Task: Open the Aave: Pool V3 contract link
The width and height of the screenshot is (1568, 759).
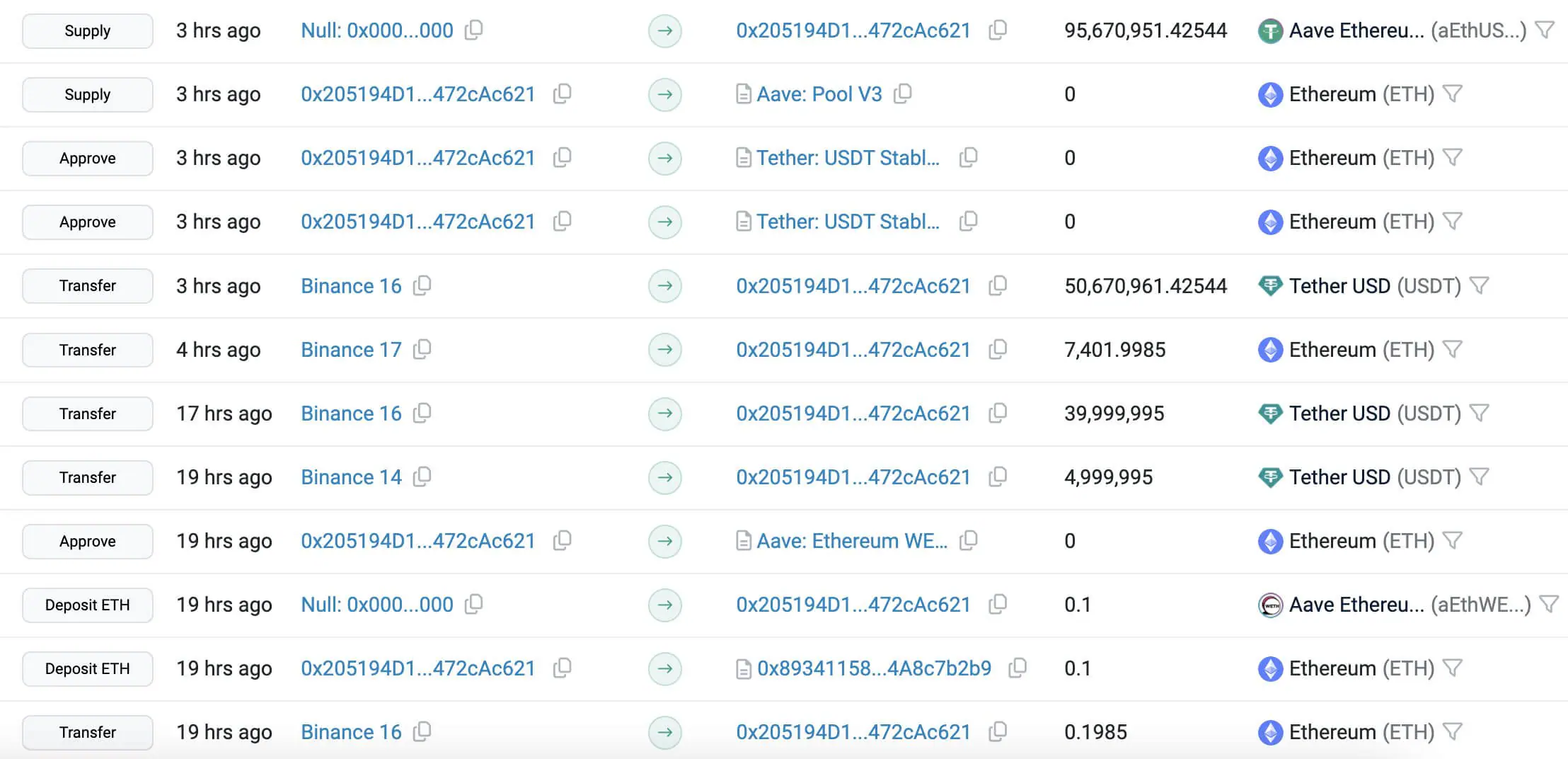Action: pos(819,94)
